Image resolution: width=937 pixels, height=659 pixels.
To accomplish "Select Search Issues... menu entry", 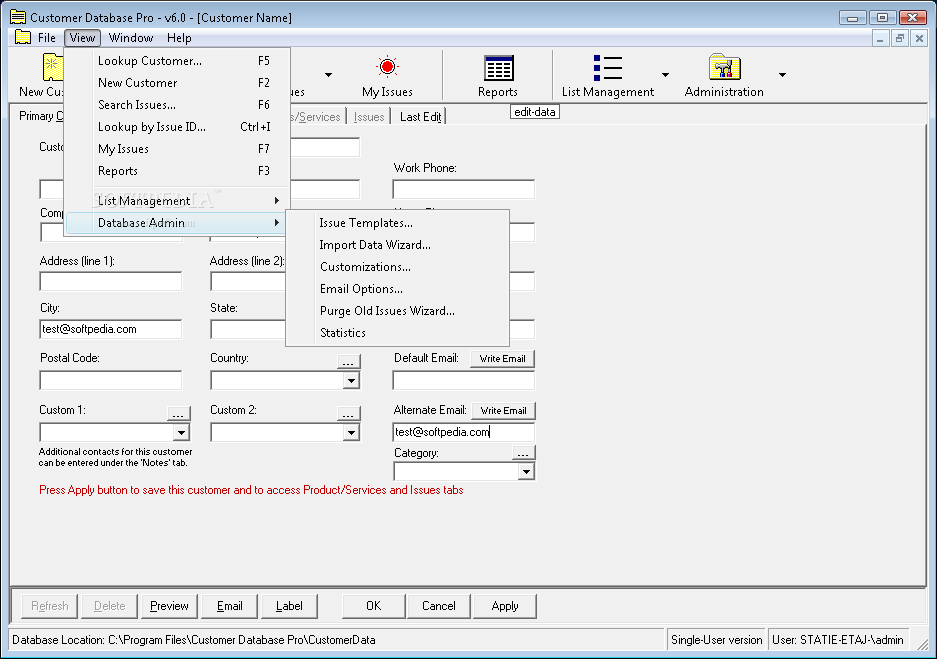I will tap(177, 105).
